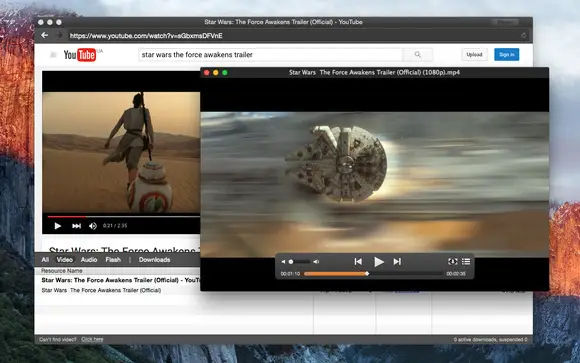Skip to next video in YouTube player
Screen dimensions: 580x363
76,226
